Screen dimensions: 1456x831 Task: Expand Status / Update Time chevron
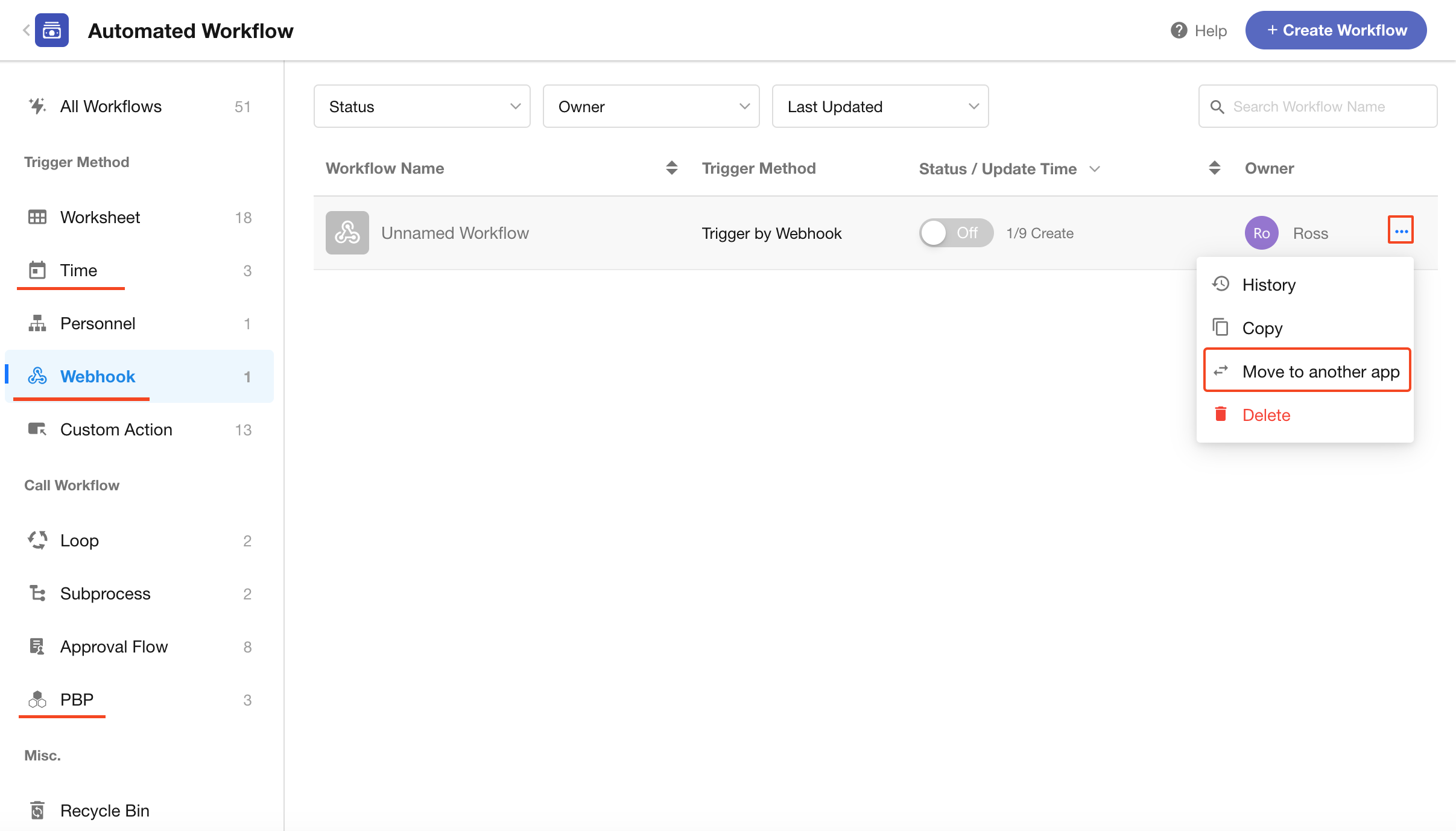click(1095, 169)
